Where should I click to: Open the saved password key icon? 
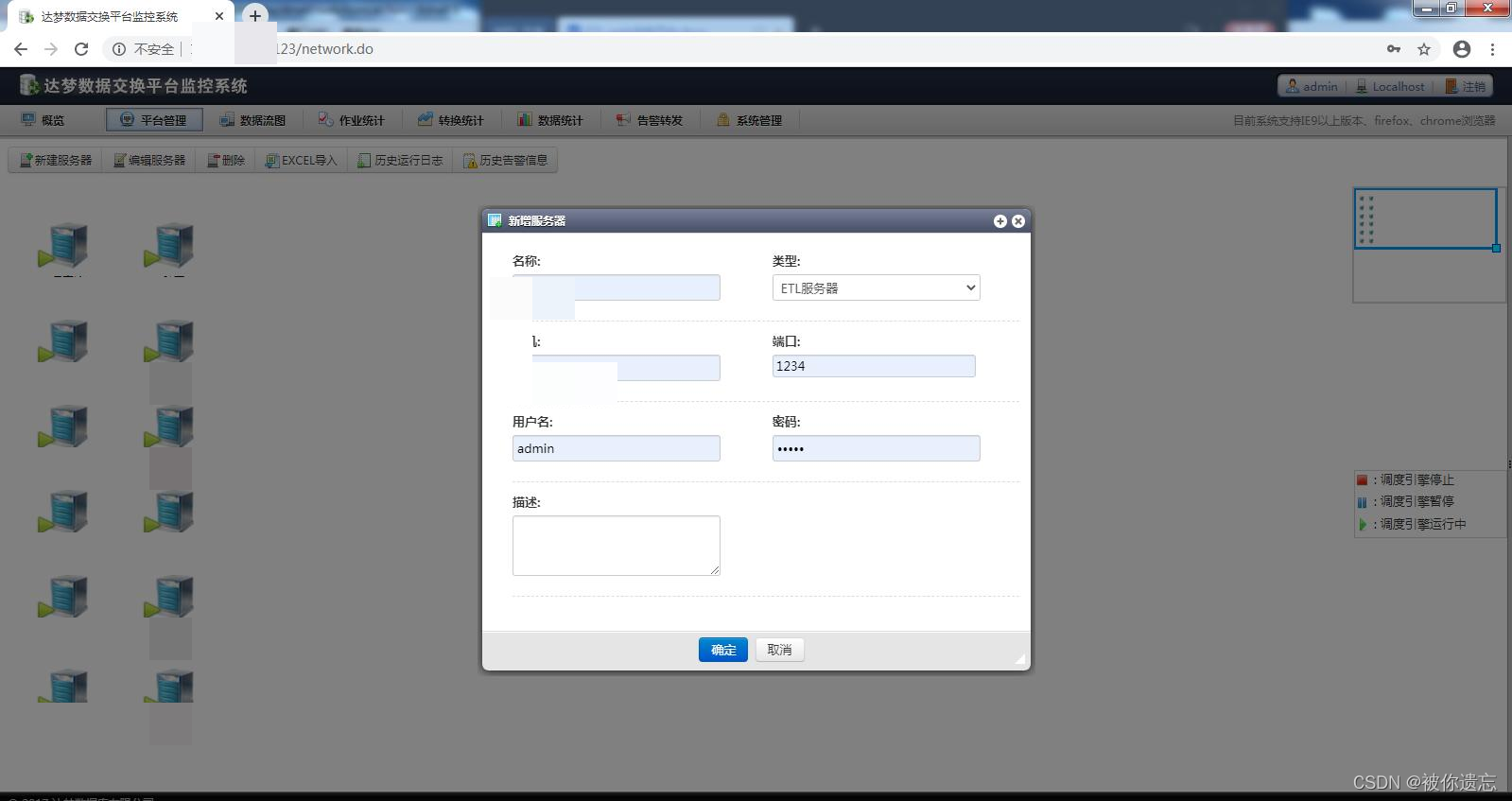pyautogui.click(x=1394, y=49)
